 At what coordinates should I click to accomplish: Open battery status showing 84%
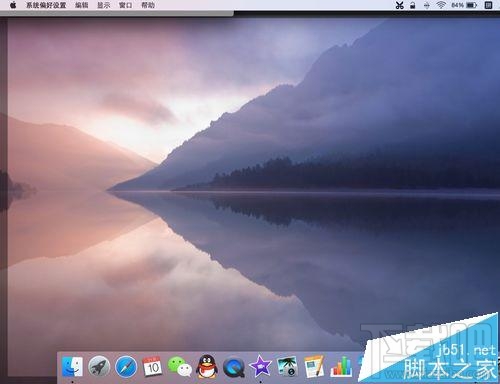point(464,5)
